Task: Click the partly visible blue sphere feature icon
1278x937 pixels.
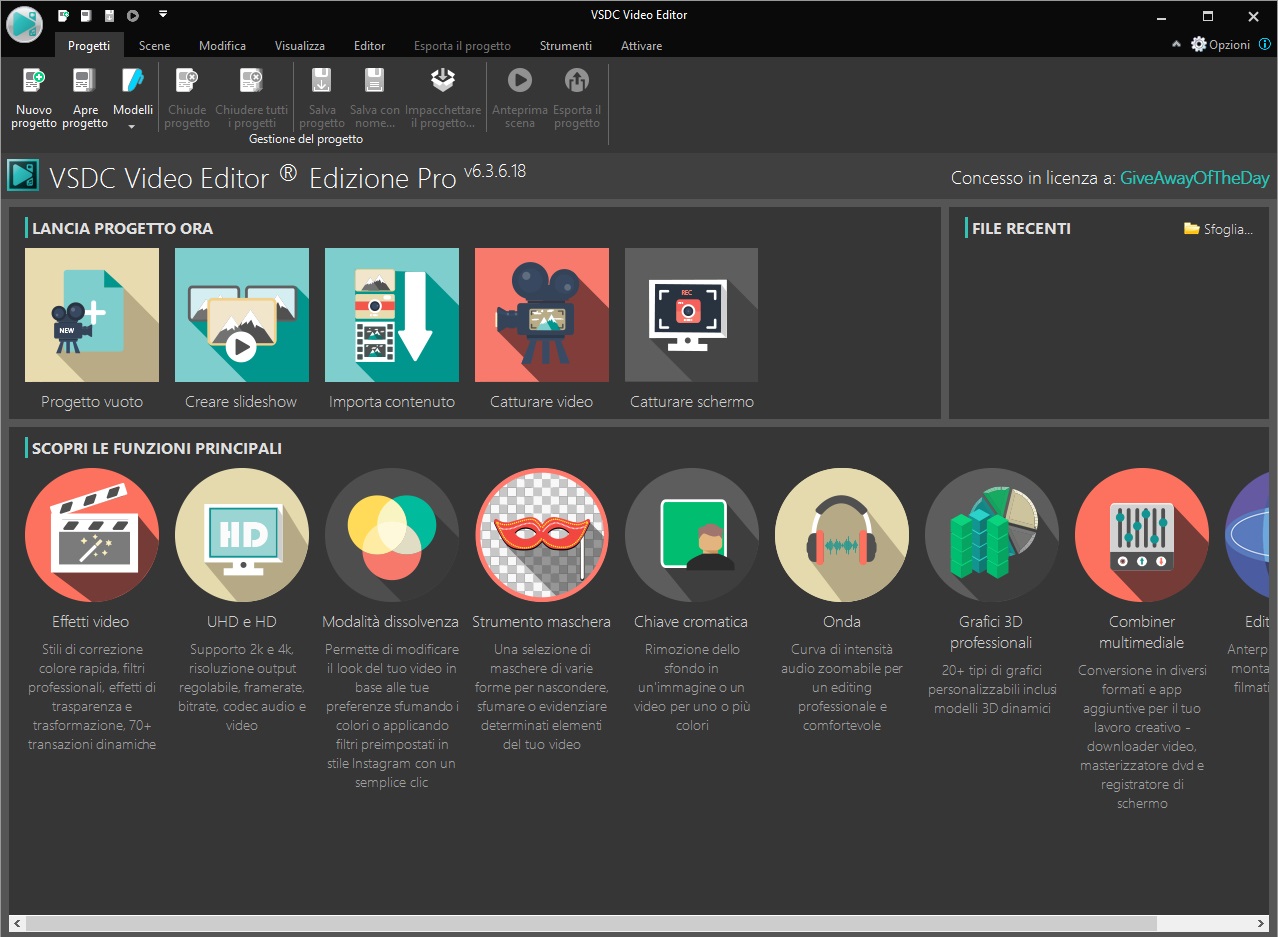Action: (1248, 535)
